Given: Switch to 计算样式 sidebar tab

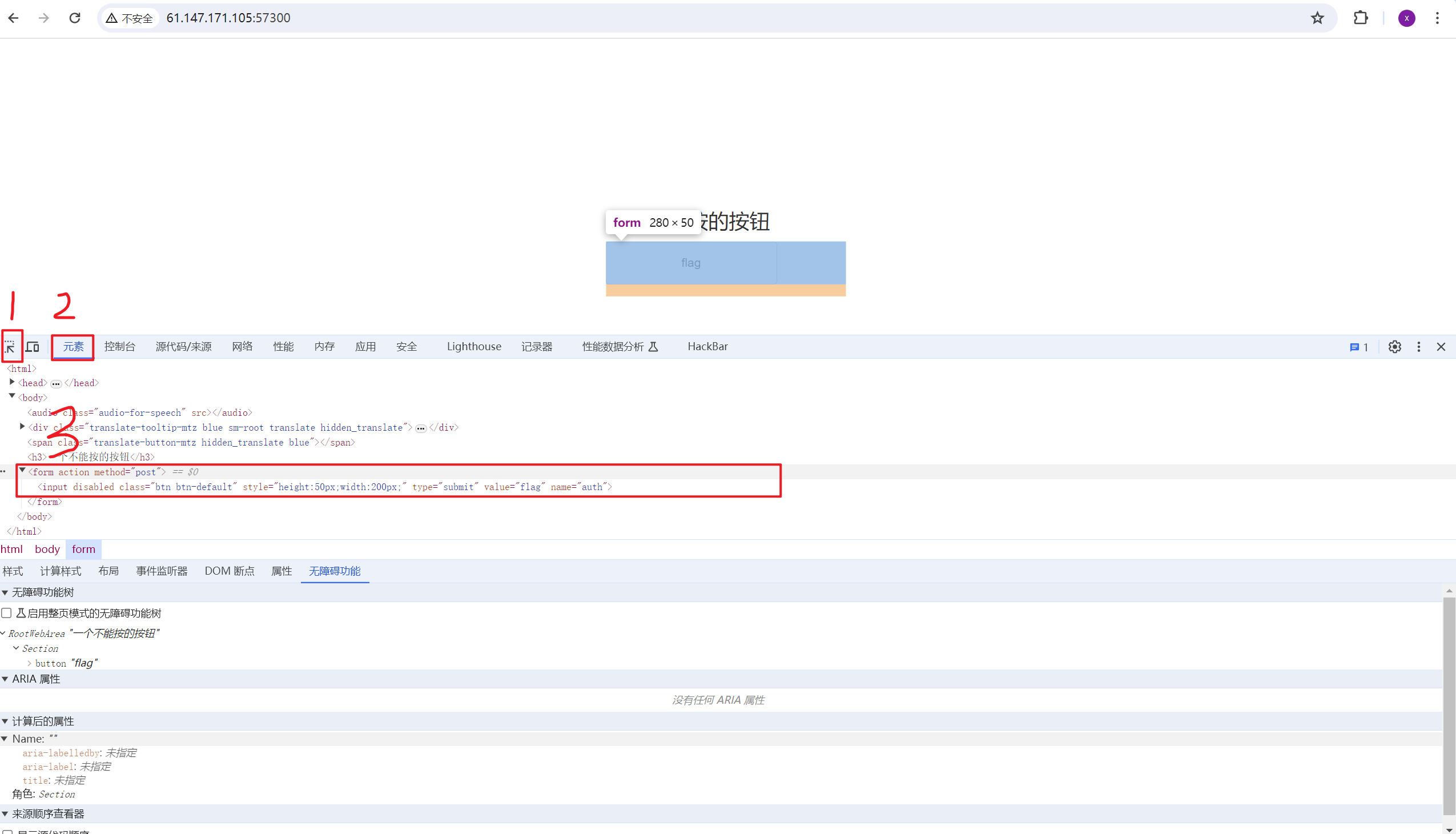Looking at the screenshot, I should point(61,571).
